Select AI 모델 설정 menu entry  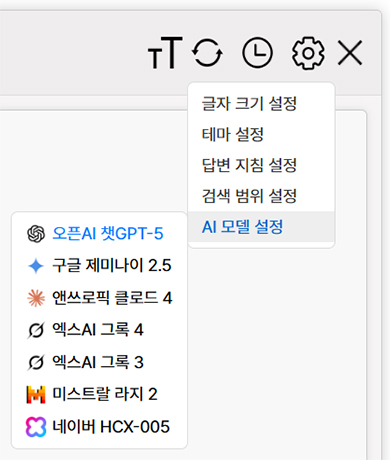pyautogui.click(x=261, y=227)
